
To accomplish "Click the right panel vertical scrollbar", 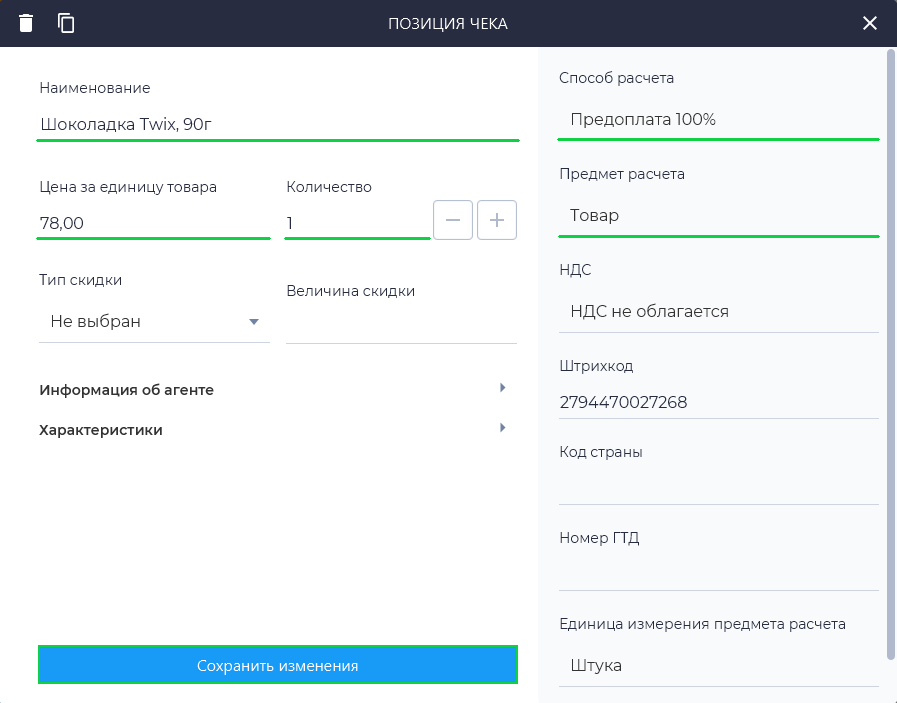I will (890, 350).
